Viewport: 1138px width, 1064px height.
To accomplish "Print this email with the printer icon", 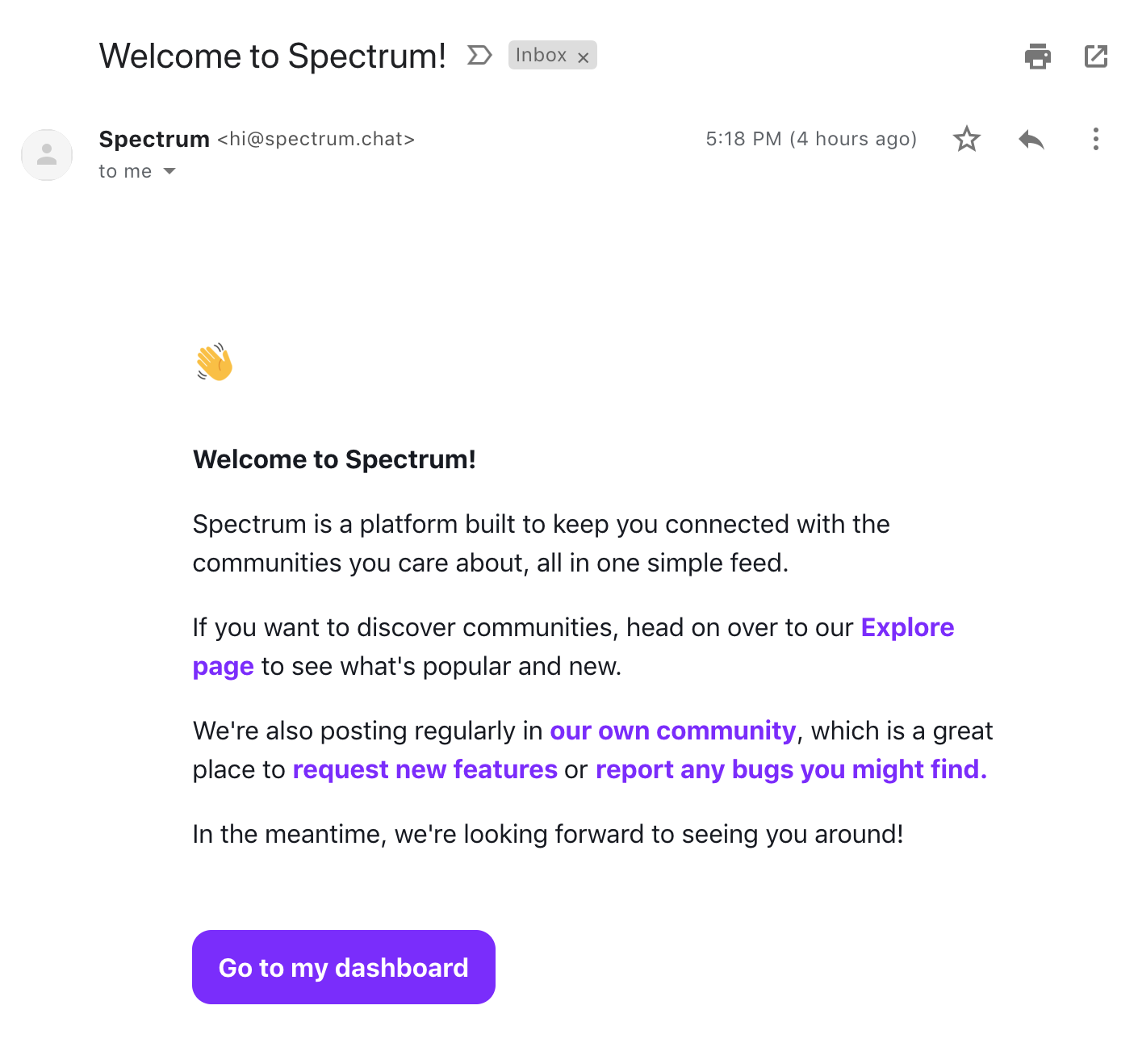I will 1037,57.
